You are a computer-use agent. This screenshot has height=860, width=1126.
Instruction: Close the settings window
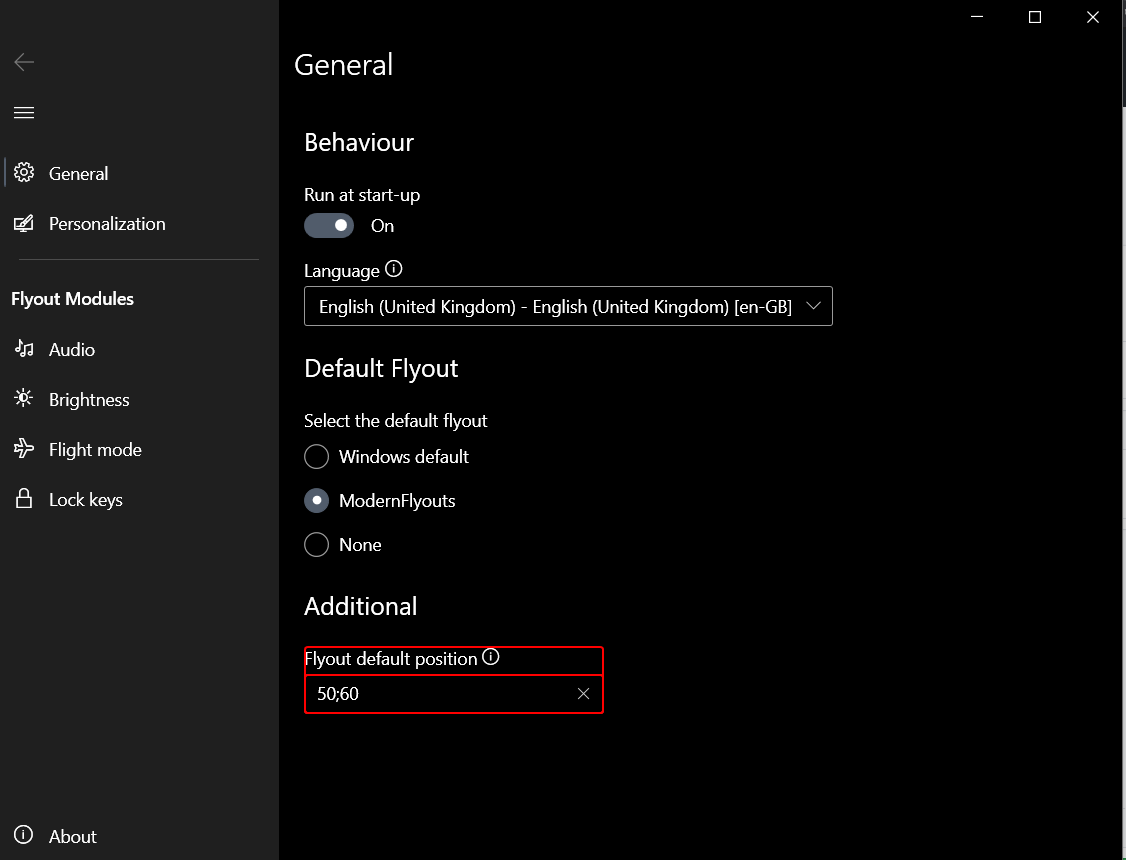tap(1093, 17)
